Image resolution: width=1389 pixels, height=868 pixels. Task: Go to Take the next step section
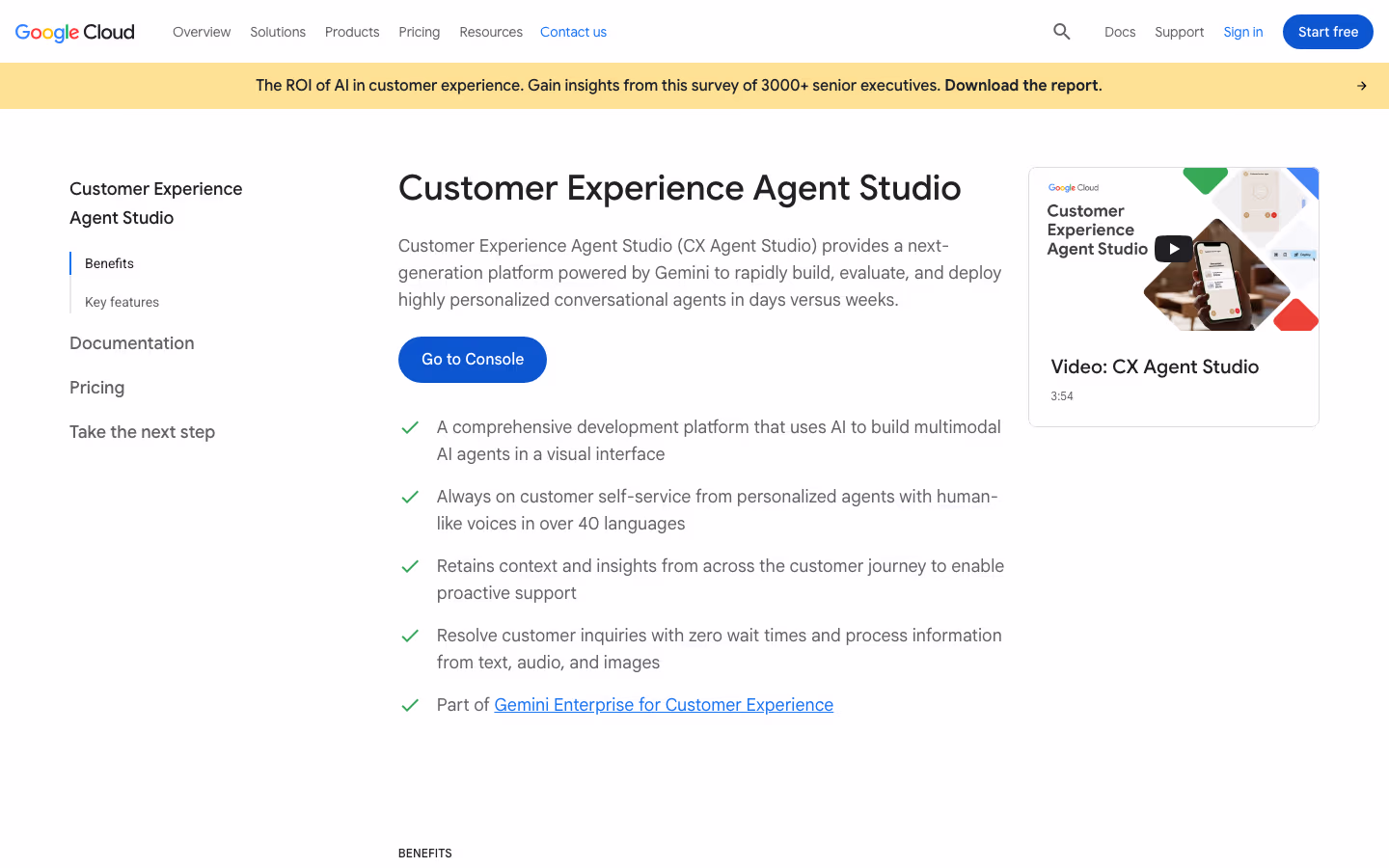tap(142, 432)
